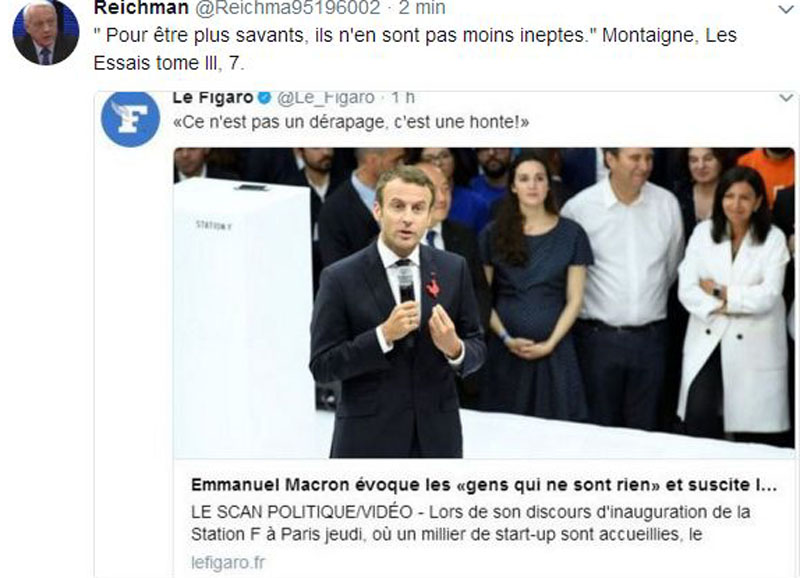This screenshot has height=578, width=800.
Task: Click the blue verified badge beside Le Figaro
Action: tap(264, 97)
